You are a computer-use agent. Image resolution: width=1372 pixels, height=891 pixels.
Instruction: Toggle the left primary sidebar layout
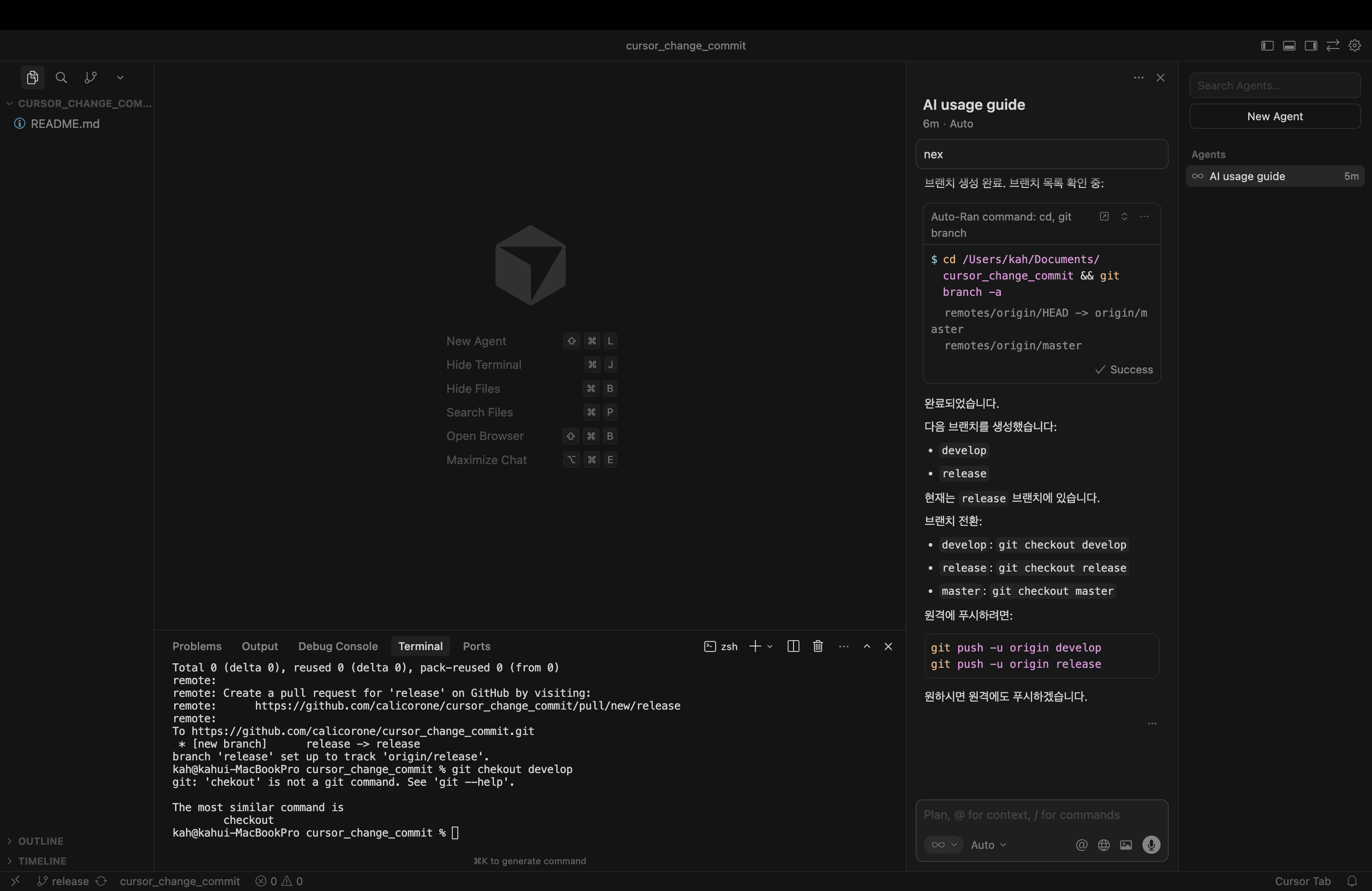click(1267, 45)
